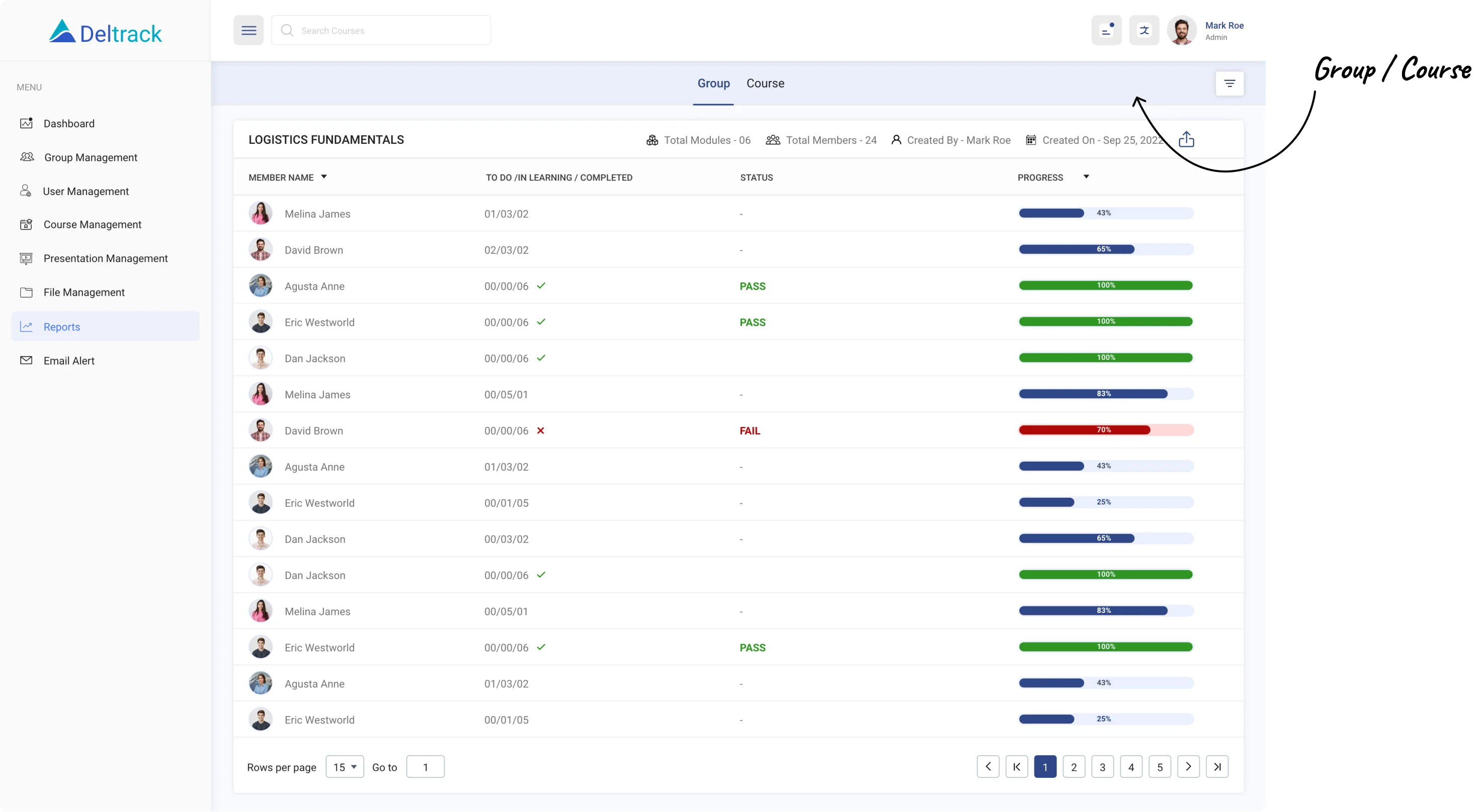This screenshot has height=812, width=1481.
Task: Go to Email Alert in sidebar
Action: coord(69,360)
